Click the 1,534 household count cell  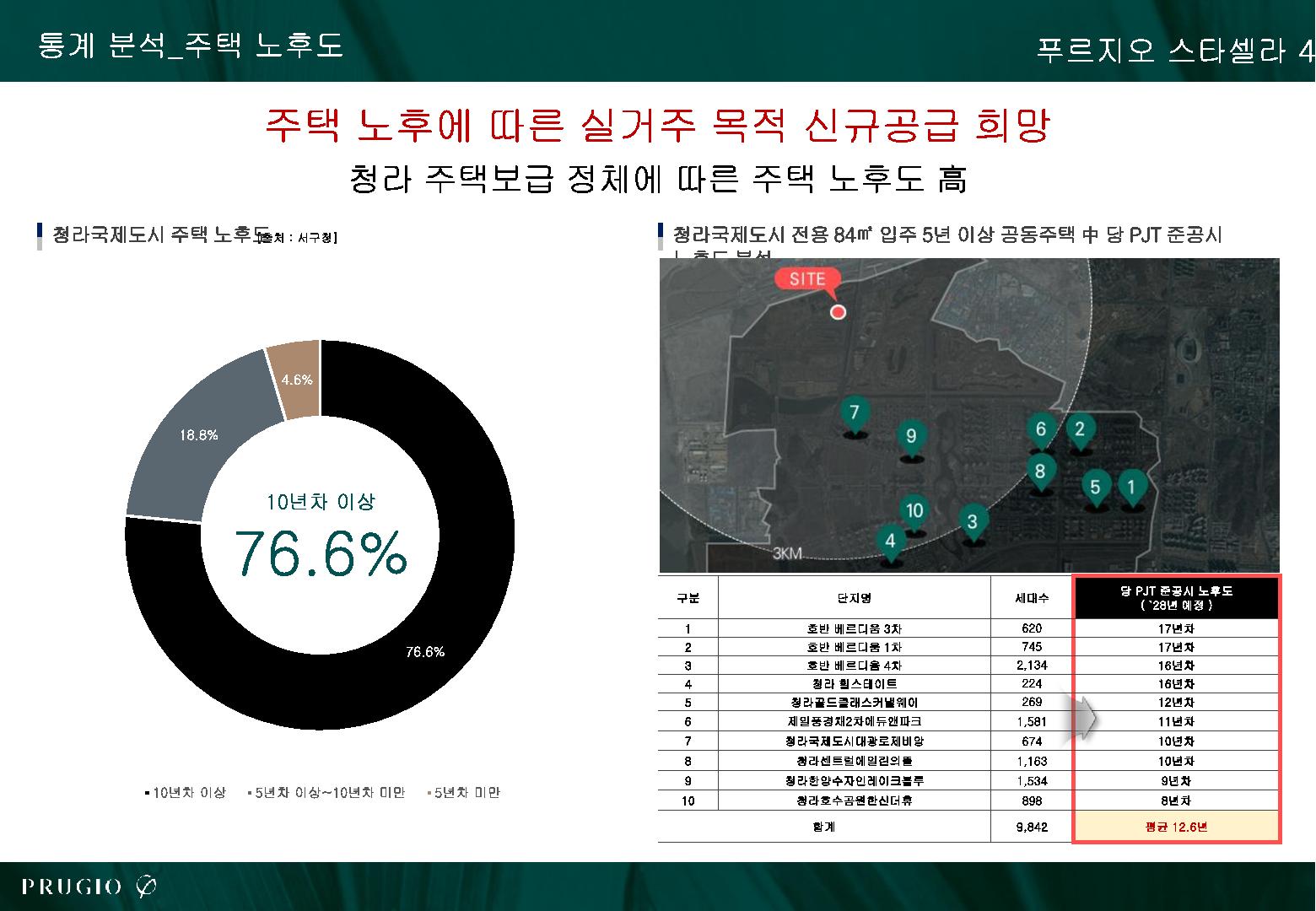tap(1032, 780)
